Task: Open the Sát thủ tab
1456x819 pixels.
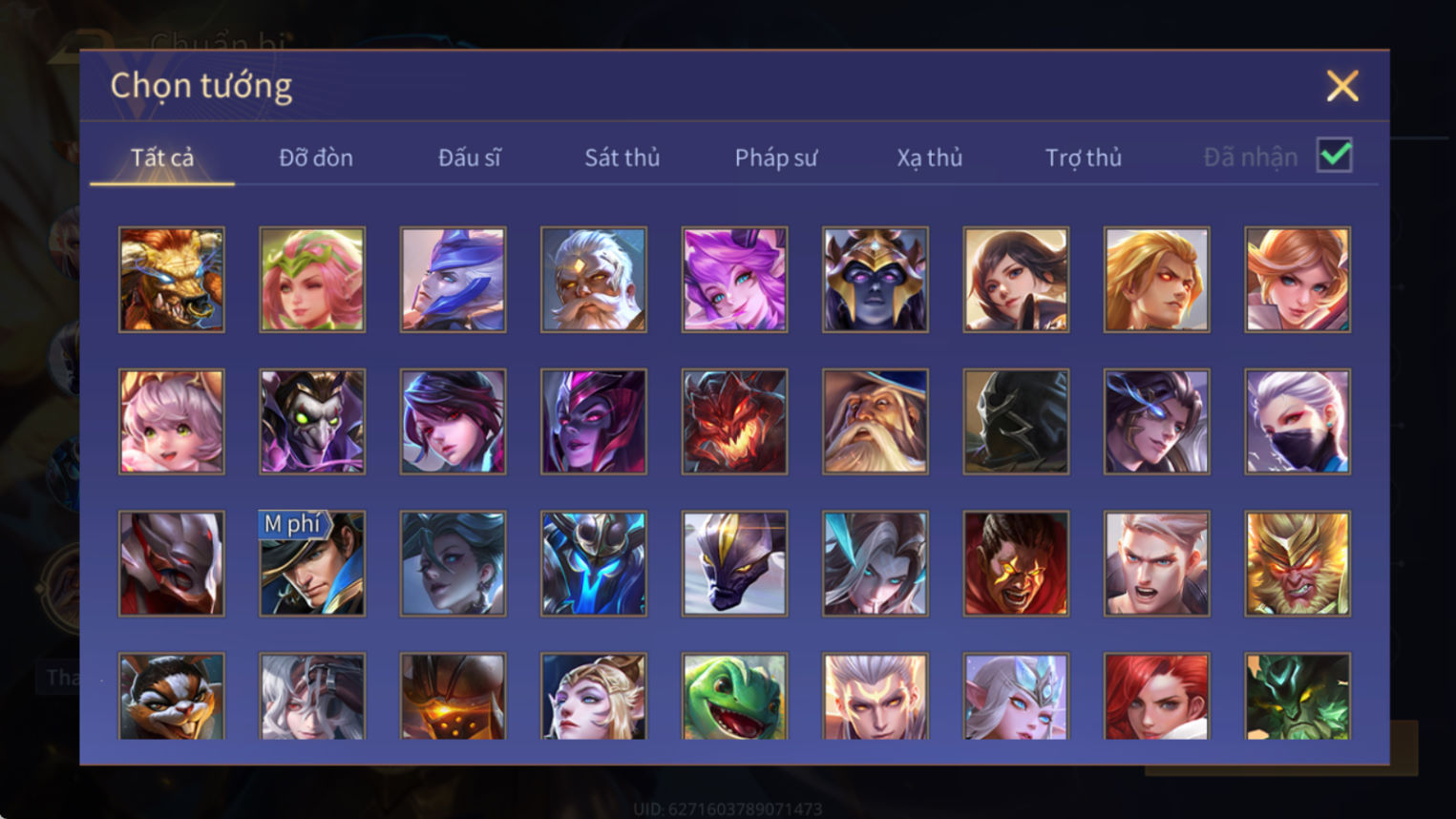Action: pyautogui.click(x=622, y=157)
